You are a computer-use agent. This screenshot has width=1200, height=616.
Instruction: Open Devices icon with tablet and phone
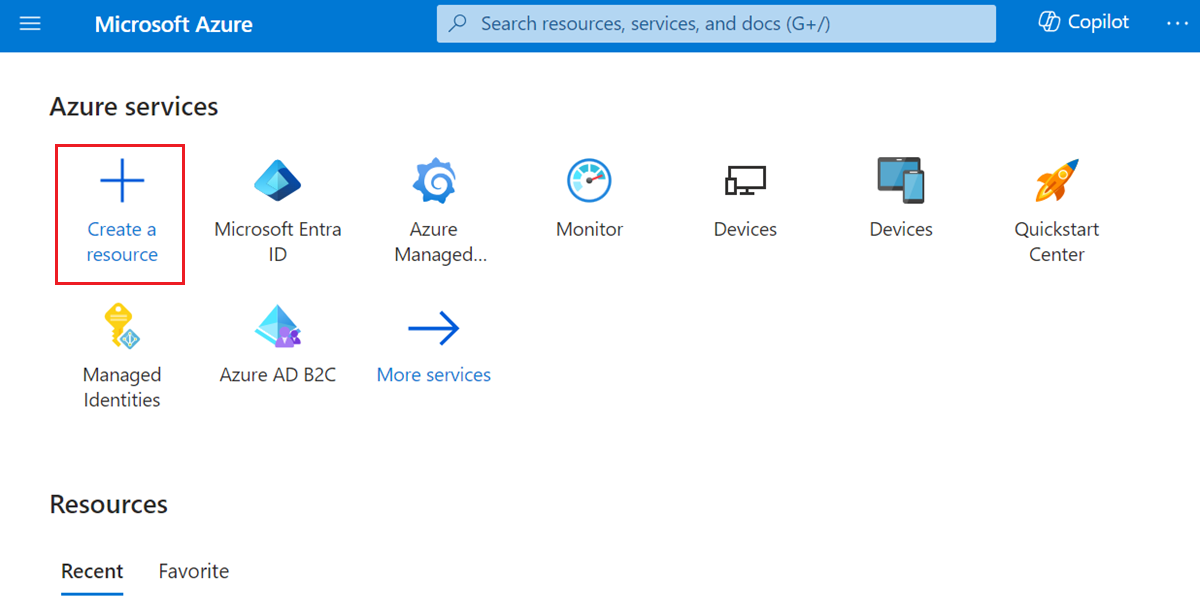[x=901, y=181]
